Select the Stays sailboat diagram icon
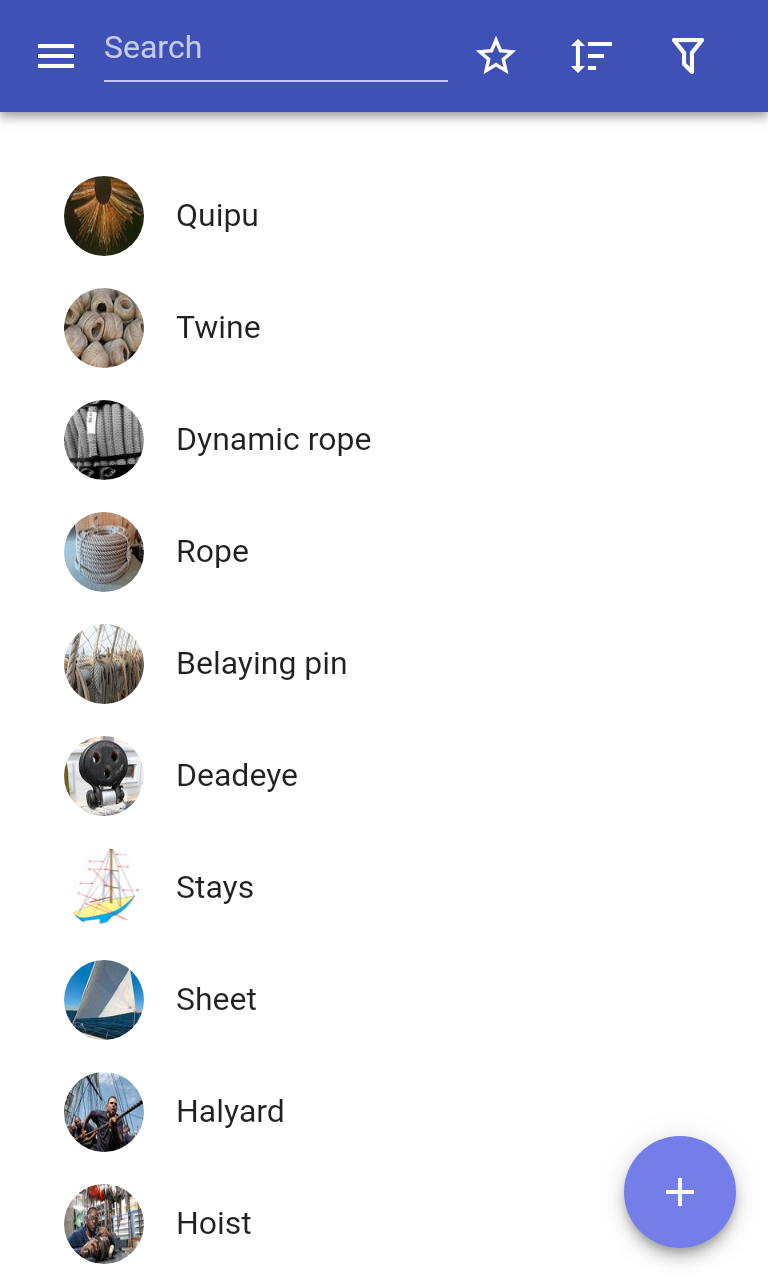This screenshot has height=1280, width=768. 104,888
